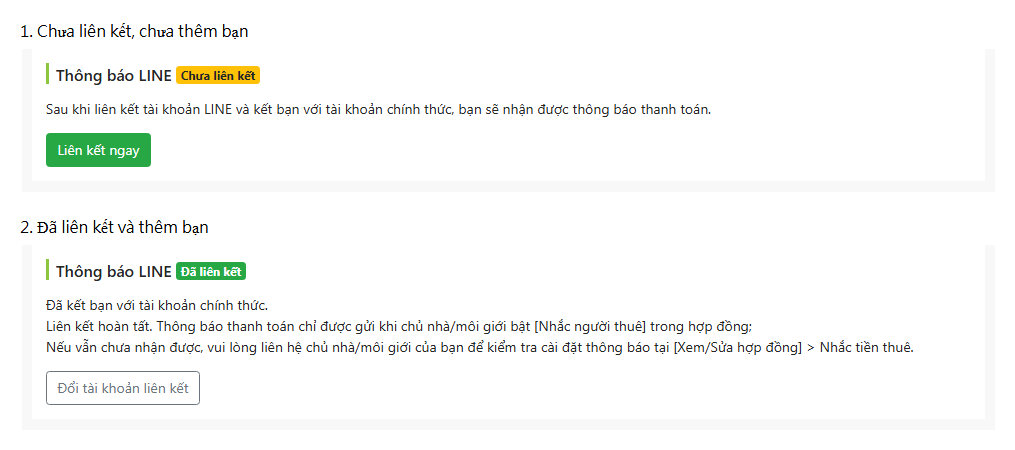
Task: Select heading "2. Đã liên kết và thêm bạn"
Action: coord(115,227)
